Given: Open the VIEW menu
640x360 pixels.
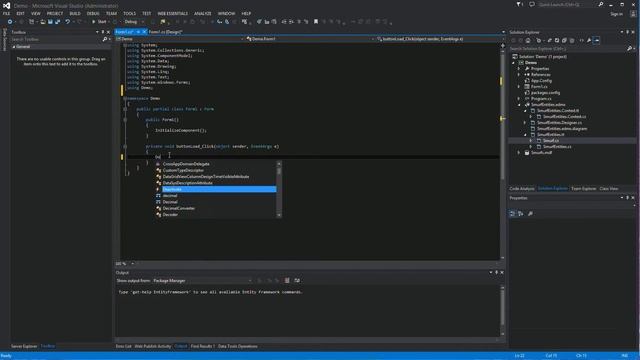Looking at the screenshot, I should (x=36, y=13).
